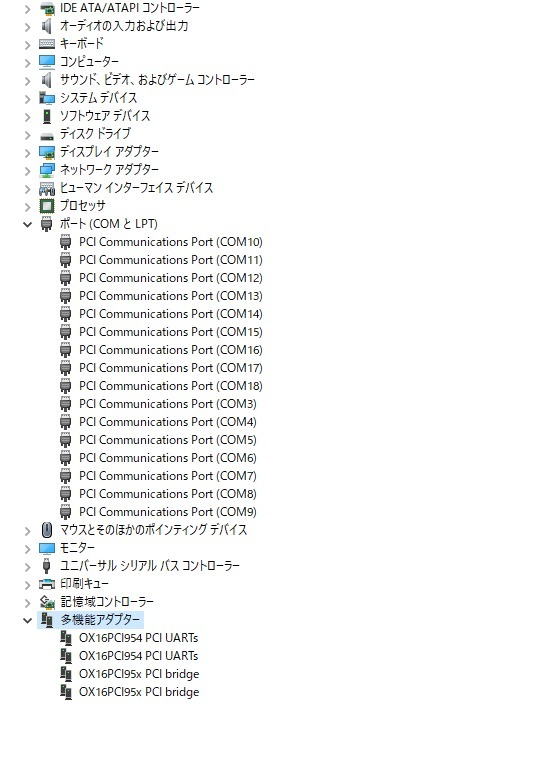Image resolution: width=555 pixels, height=775 pixels.
Task: Expand the システム デバイス category
Action: click(x=28, y=99)
